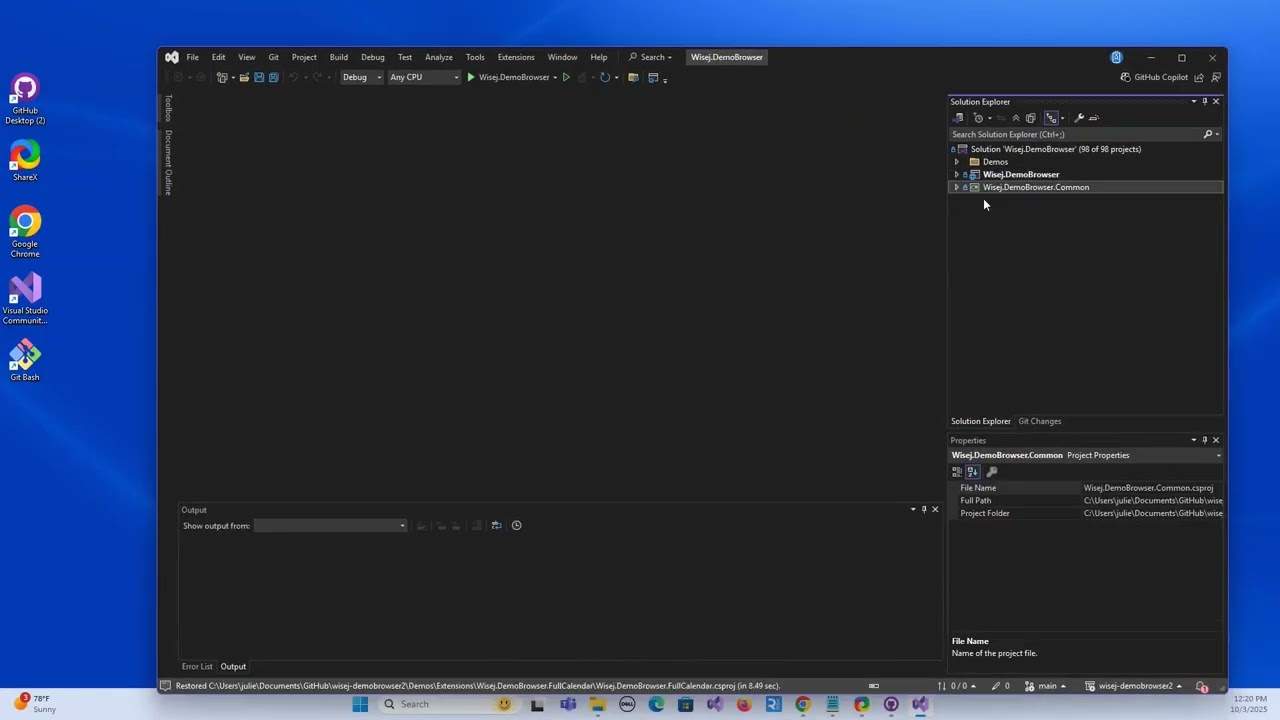Screen dimensions: 1280x720
Task: Open startup project dropdown arrow
Action: (555, 77)
